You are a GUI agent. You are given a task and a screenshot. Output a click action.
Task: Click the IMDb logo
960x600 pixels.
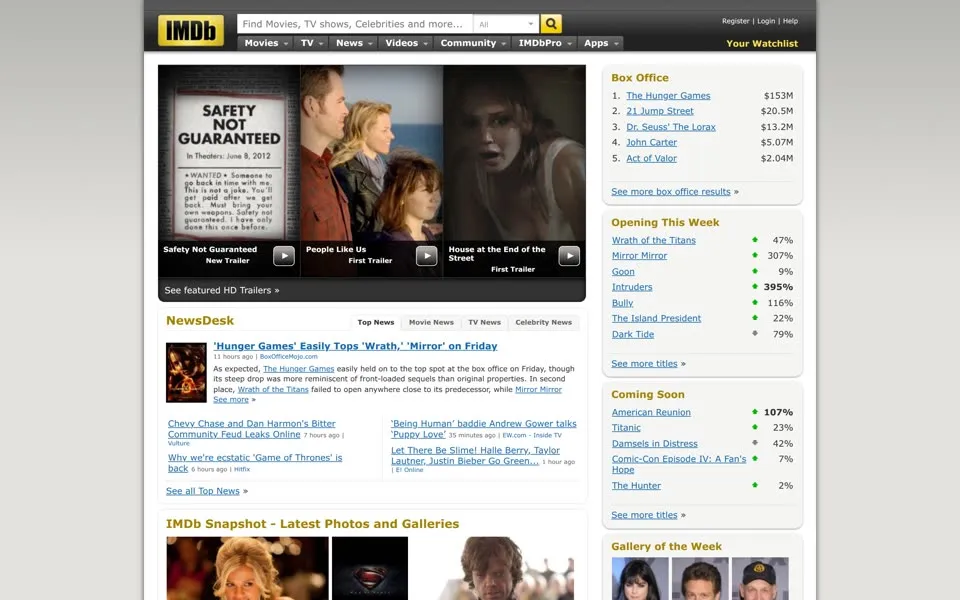pyautogui.click(x=190, y=30)
